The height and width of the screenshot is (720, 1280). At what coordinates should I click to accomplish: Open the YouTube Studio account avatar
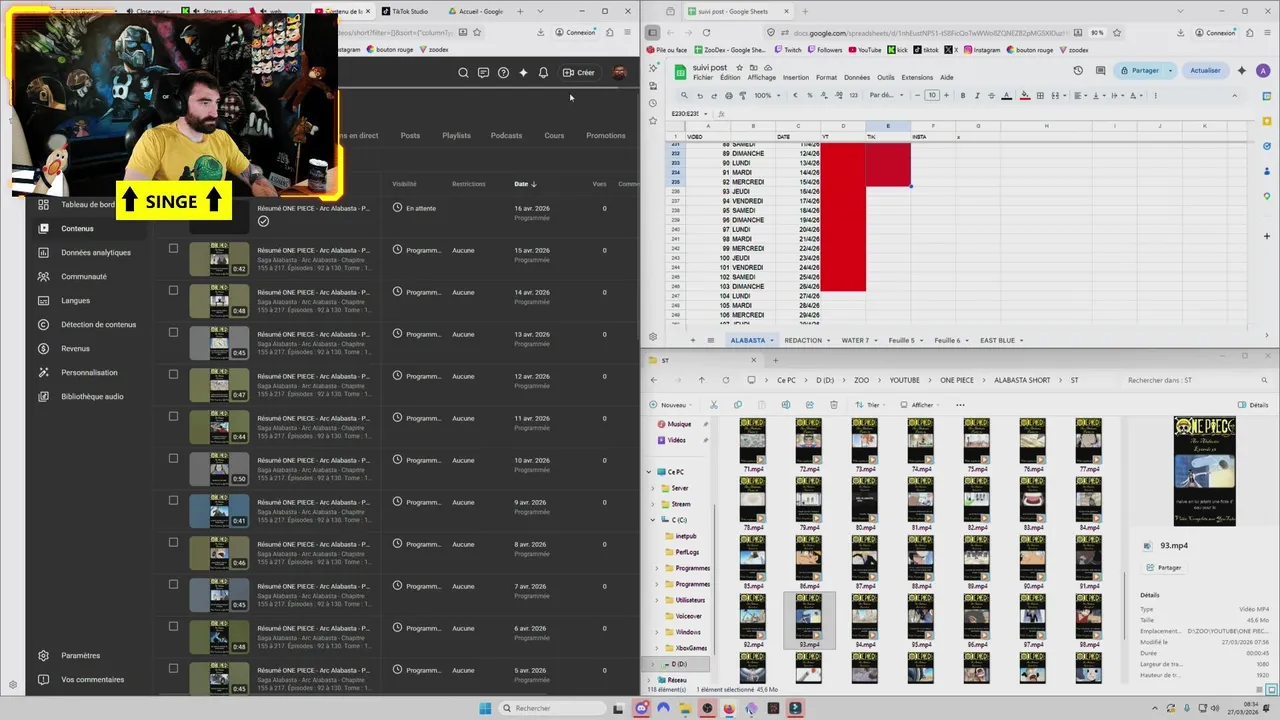pyautogui.click(x=619, y=72)
